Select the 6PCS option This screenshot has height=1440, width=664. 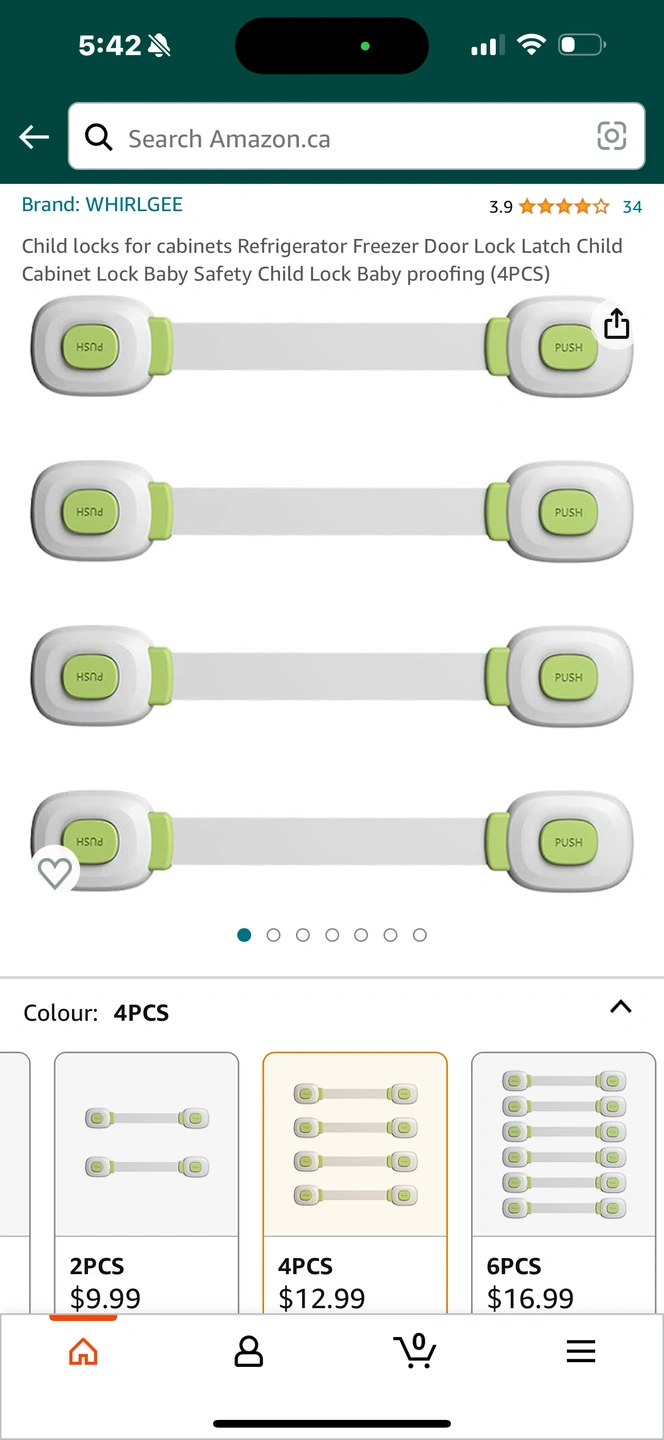[x=563, y=1182]
